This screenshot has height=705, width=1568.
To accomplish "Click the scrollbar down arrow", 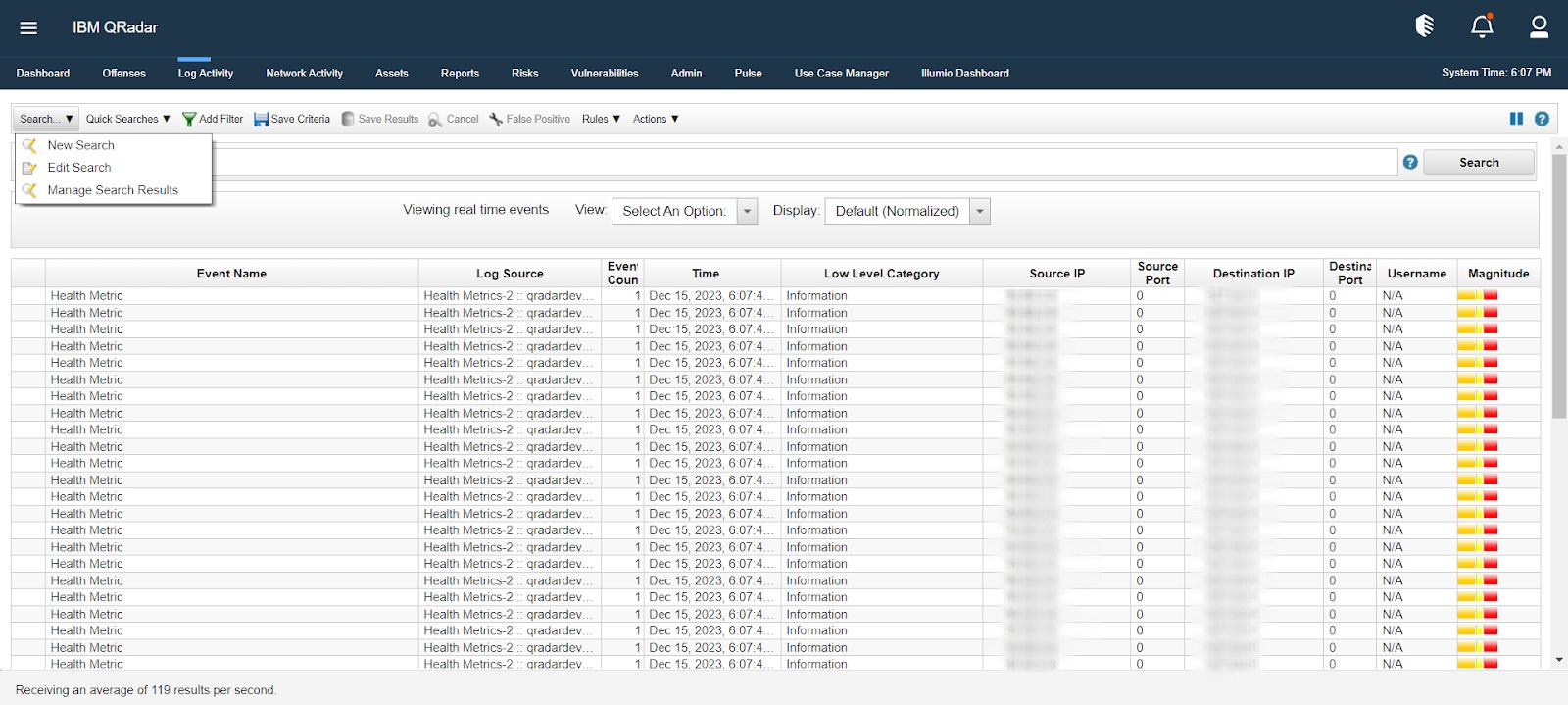I will pyautogui.click(x=1559, y=660).
